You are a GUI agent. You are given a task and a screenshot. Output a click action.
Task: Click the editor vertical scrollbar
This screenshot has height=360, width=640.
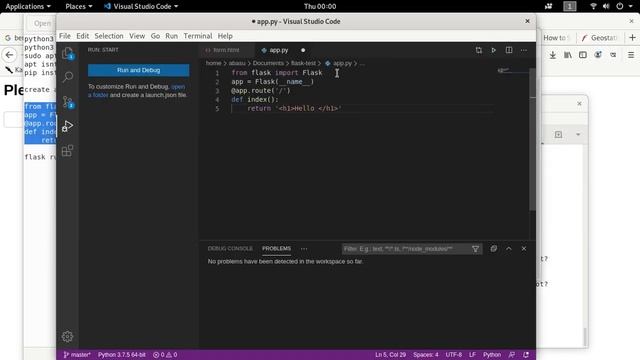(532, 139)
